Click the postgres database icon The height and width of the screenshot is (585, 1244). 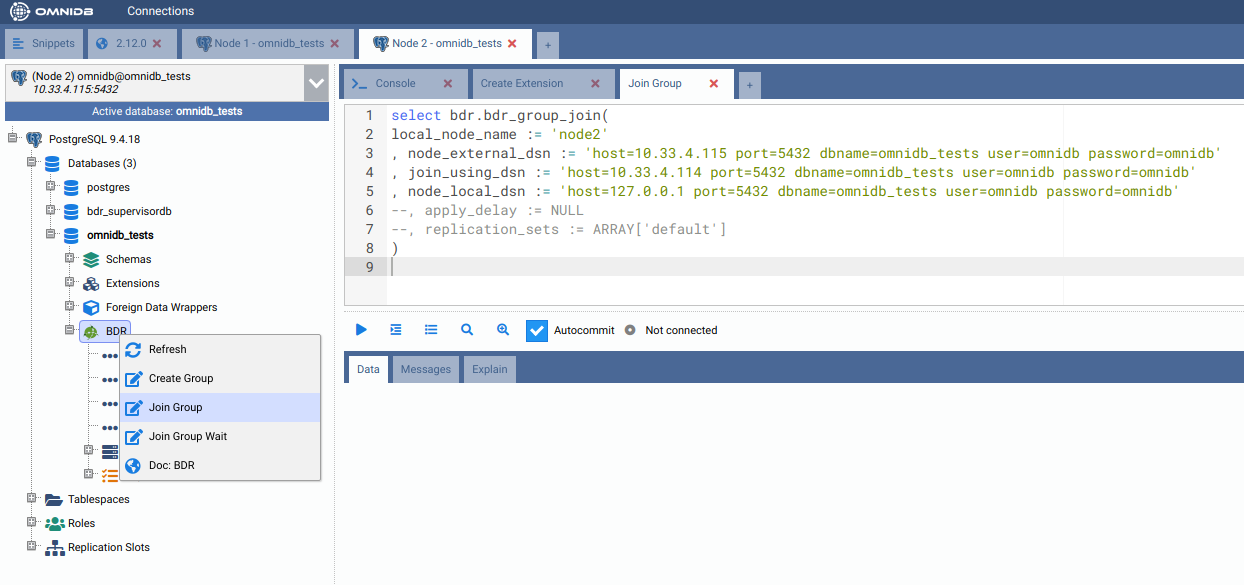70,187
